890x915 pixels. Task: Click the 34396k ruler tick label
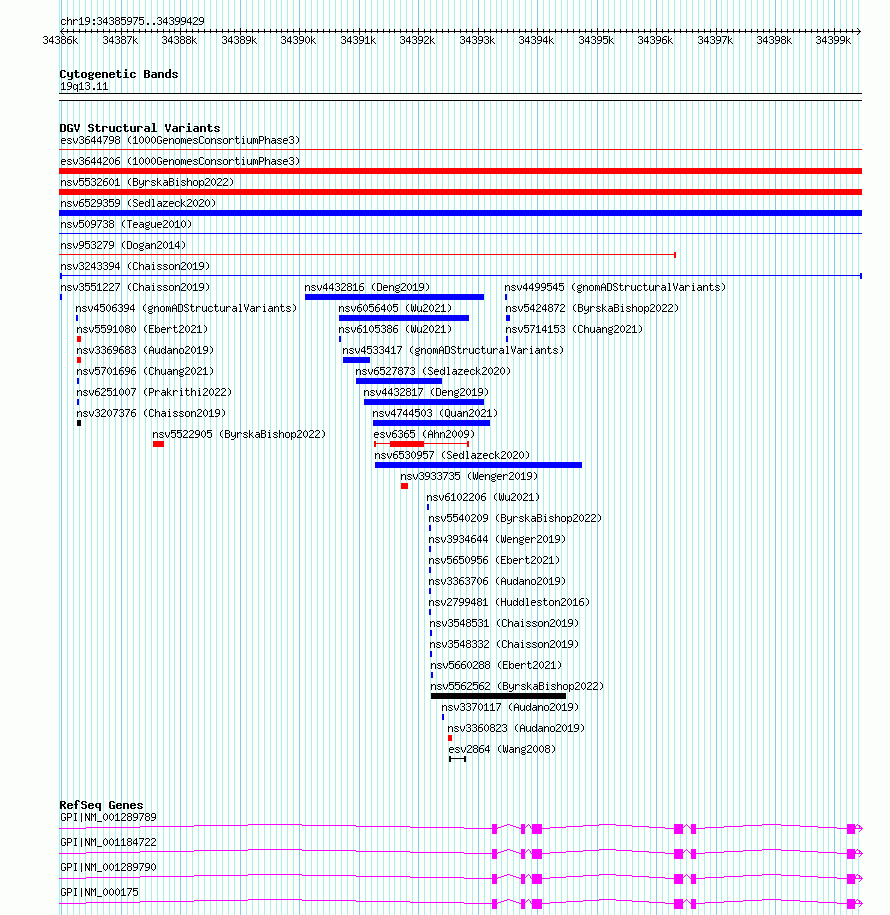point(655,40)
